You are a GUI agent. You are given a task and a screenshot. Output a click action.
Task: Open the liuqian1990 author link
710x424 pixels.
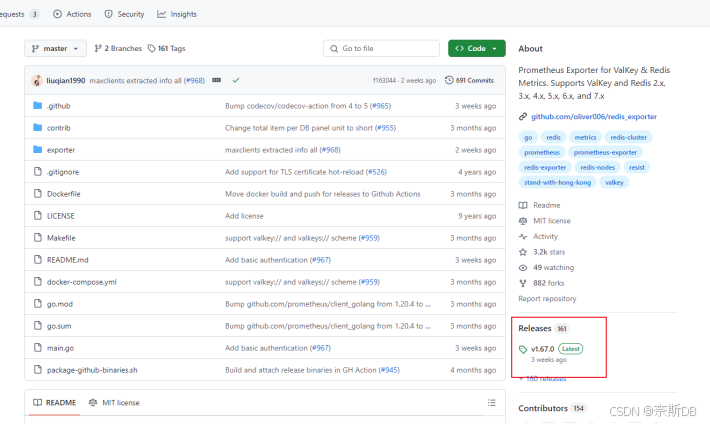pos(66,81)
